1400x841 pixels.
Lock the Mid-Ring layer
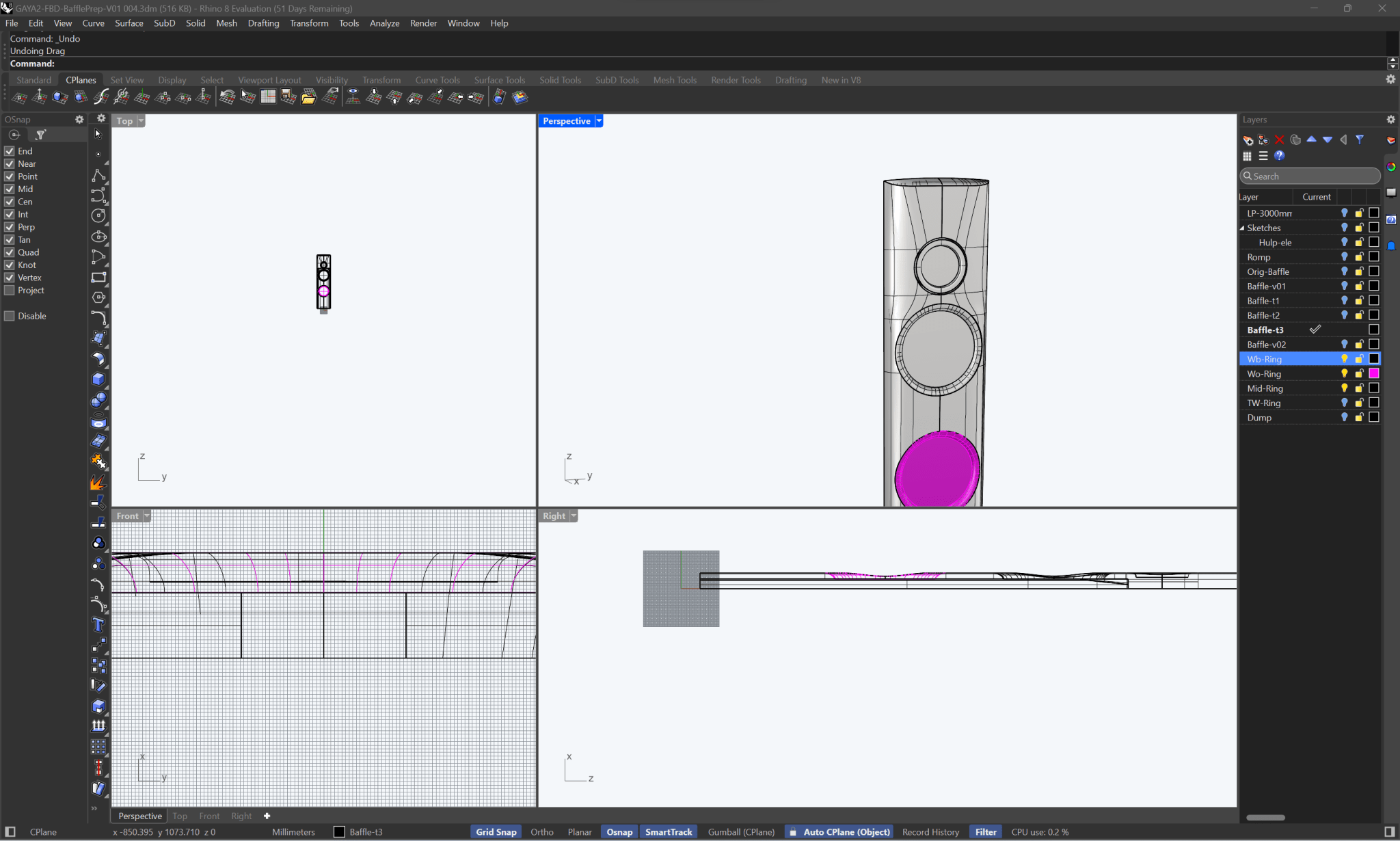tap(1359, 388)
